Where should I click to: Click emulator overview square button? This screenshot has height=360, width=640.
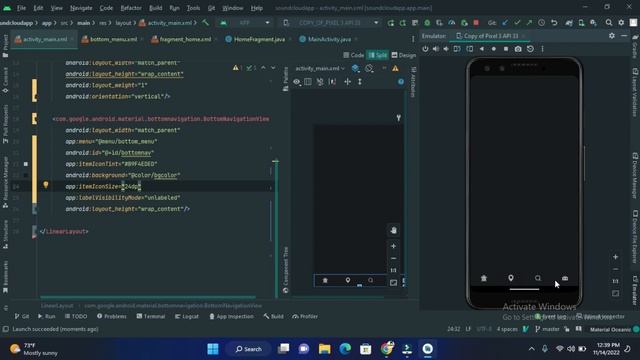506,49
